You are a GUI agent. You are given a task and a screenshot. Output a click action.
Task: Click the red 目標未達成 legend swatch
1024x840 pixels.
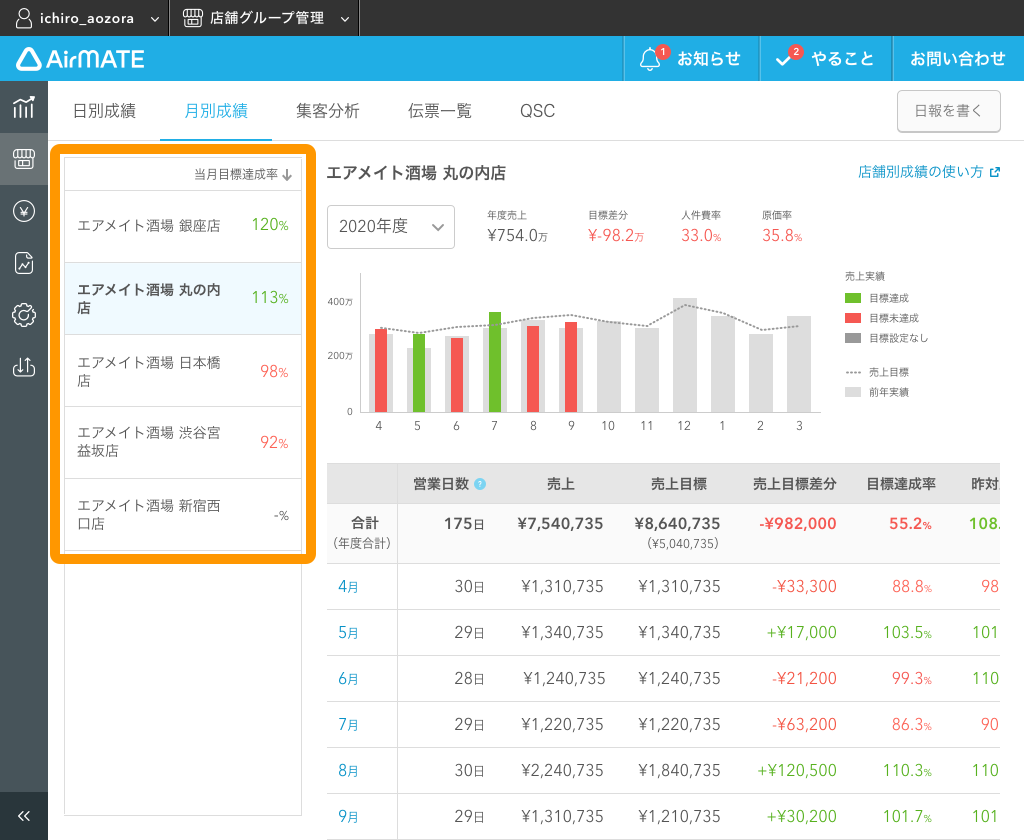pyautogui.click(x=853, y=318)
